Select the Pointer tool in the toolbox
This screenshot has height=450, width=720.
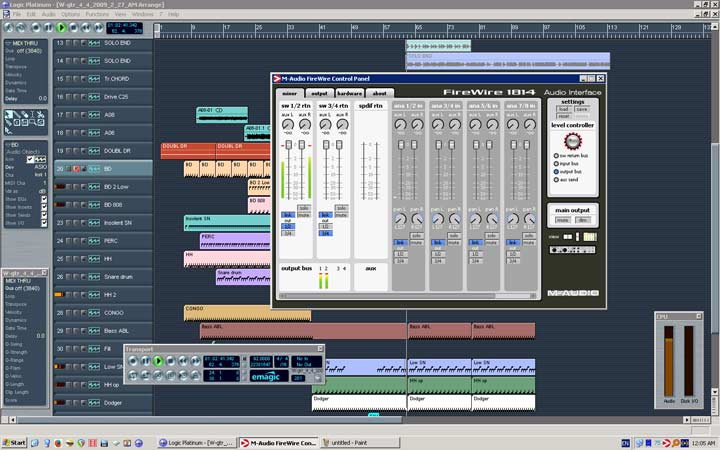[x=9, y=114]
